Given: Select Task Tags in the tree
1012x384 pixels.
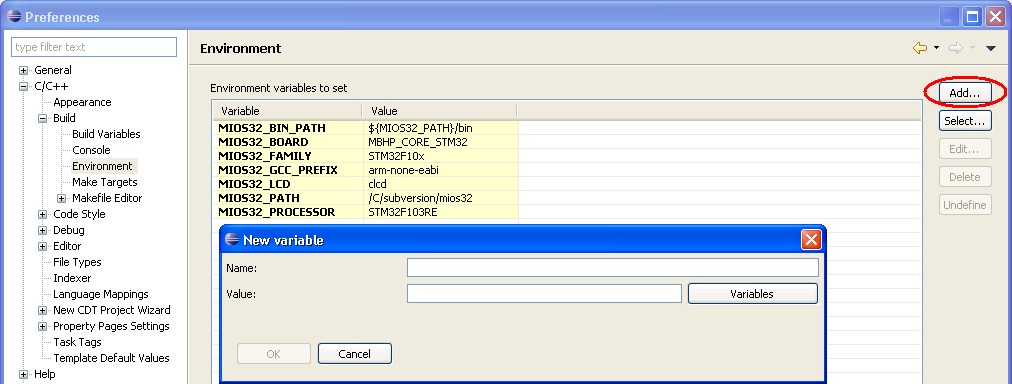Looking at the screenshot, I should pyautogui.click(x=77, y=342).
